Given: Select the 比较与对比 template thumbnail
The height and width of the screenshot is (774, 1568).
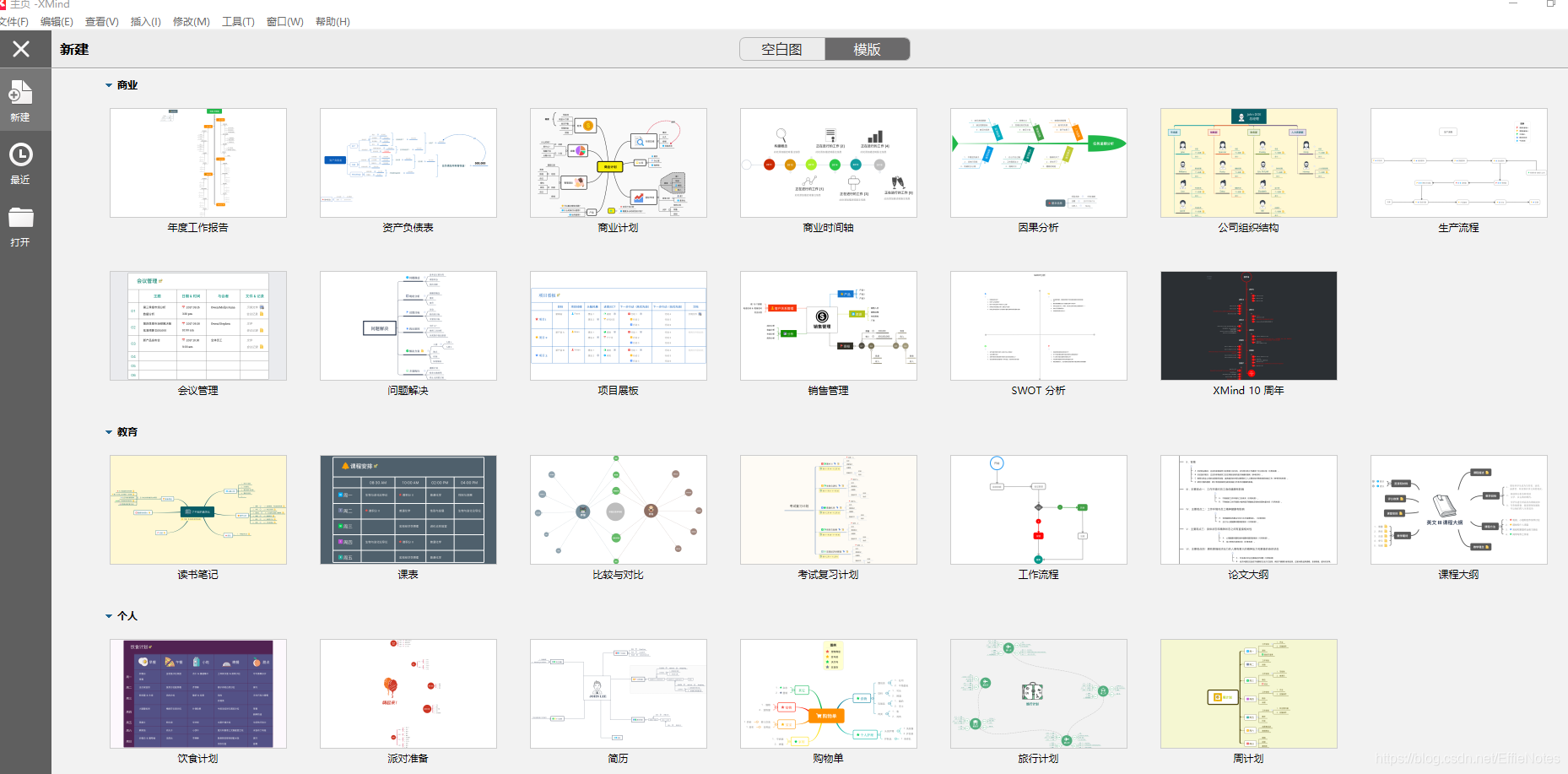Looking at the screenshot, I should pyautogui.click(x=619, y=510).
